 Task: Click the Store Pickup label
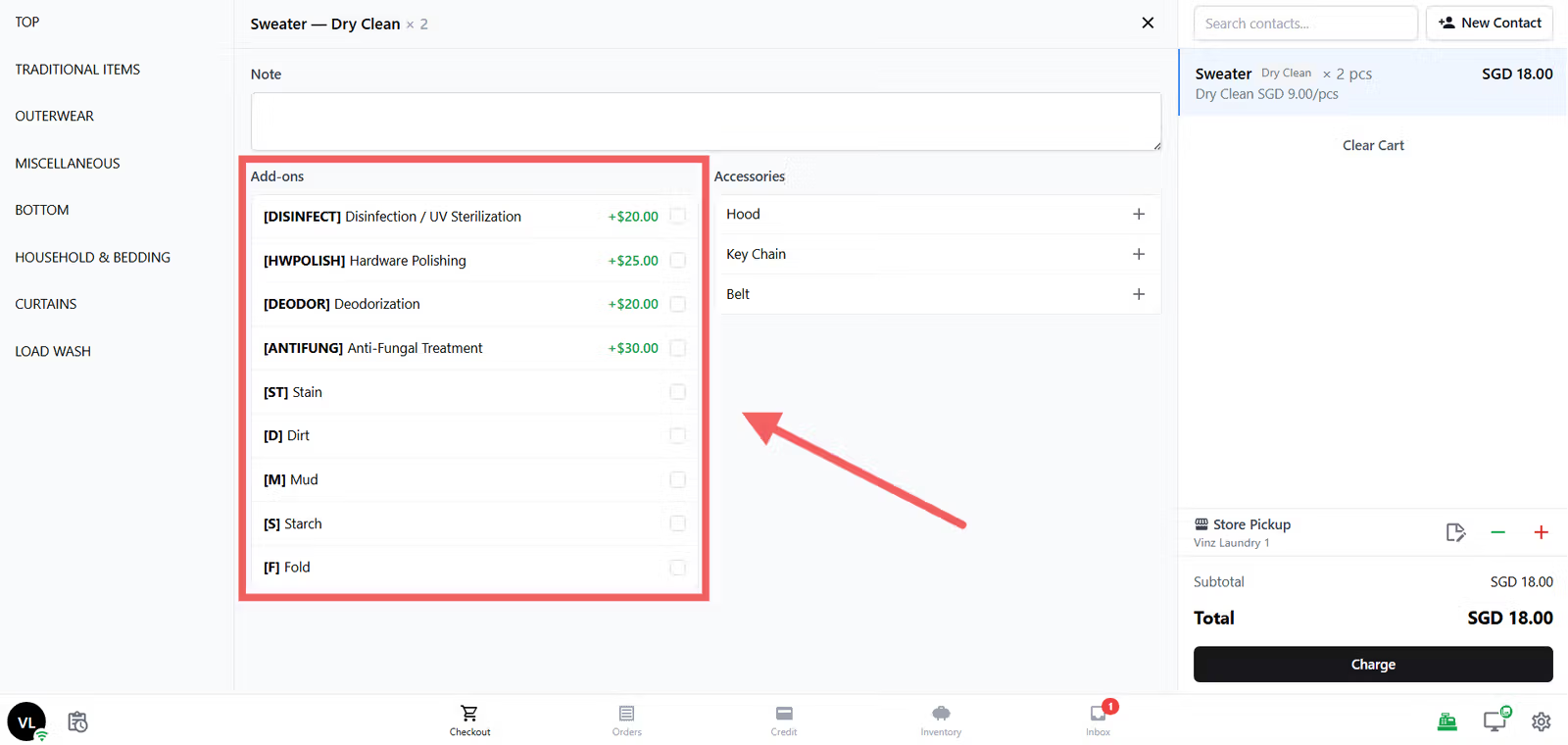click(1251, 524)
